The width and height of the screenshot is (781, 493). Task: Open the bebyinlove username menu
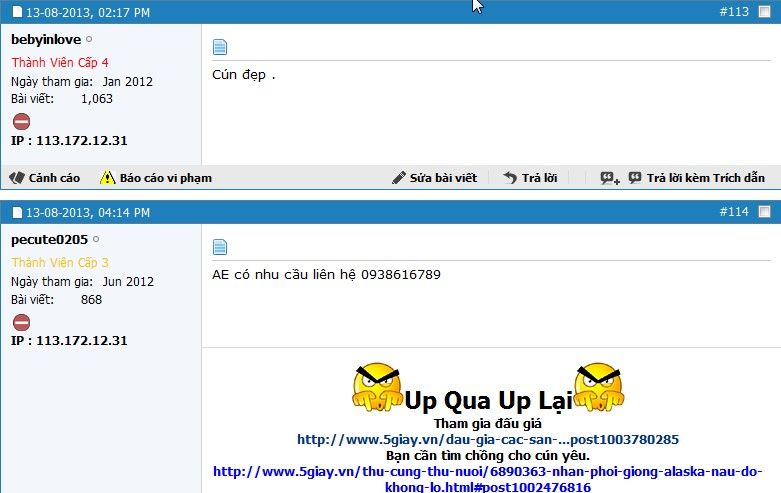point(47,40)
